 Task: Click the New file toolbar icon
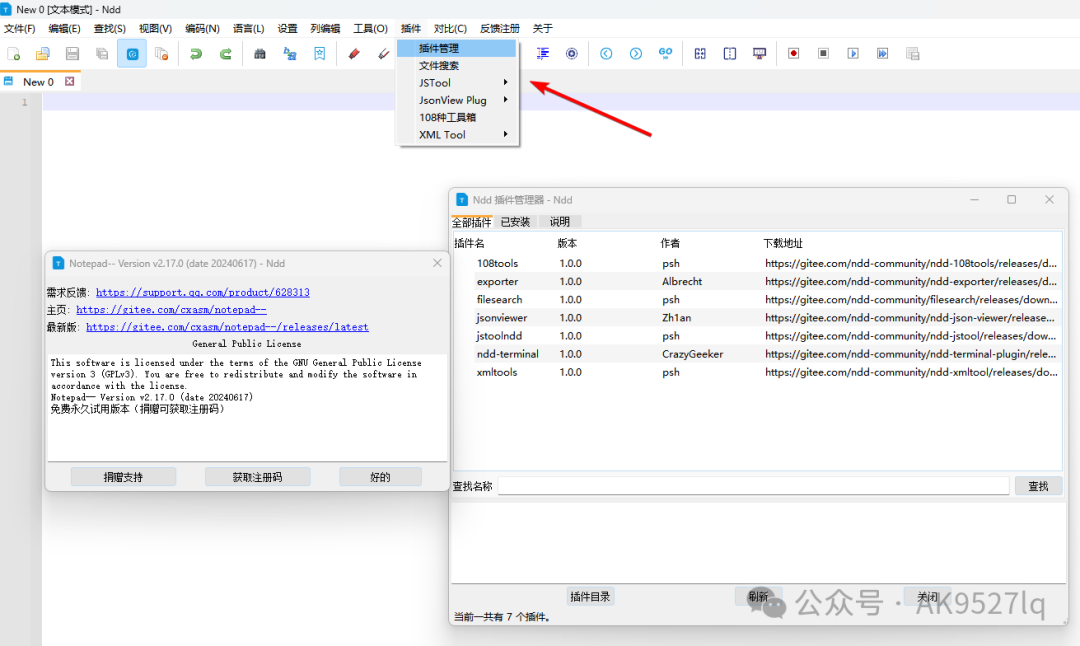tap(13, 54)
